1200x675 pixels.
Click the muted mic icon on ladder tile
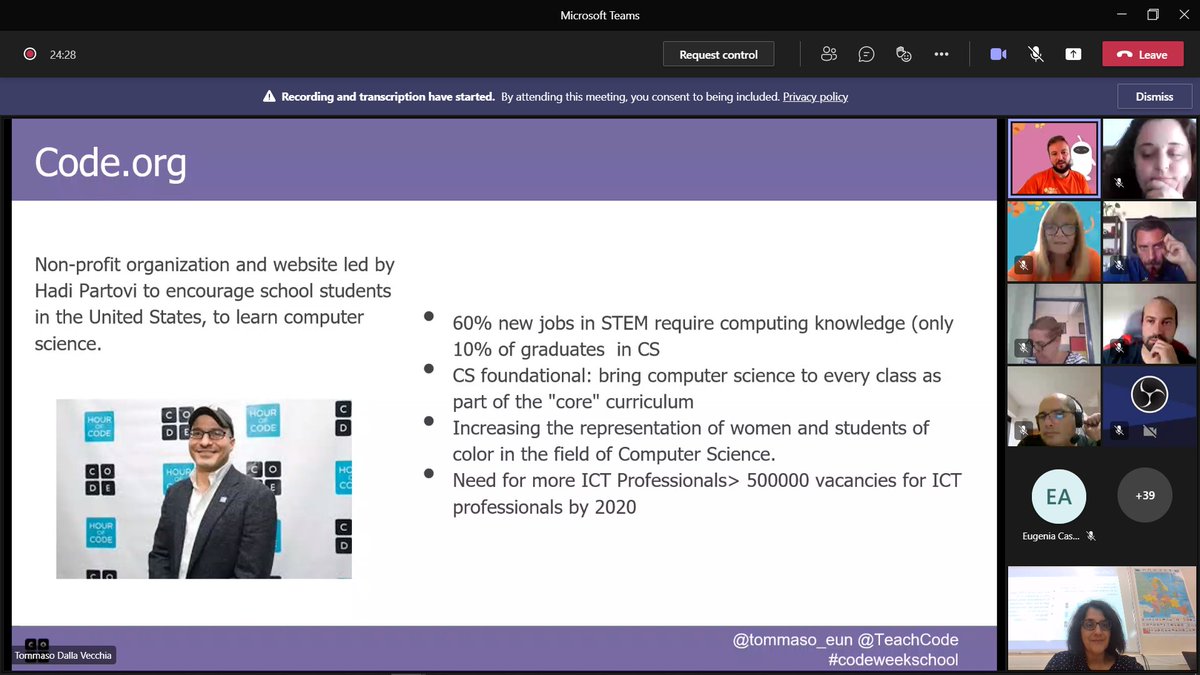(x=1023, y=348)
